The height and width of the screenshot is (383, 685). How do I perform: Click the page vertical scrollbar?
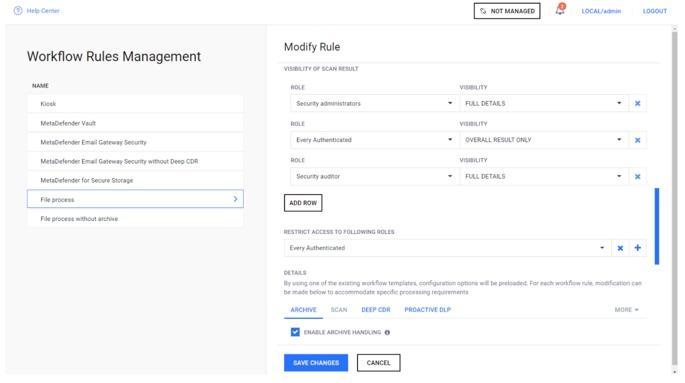(675, 197)
